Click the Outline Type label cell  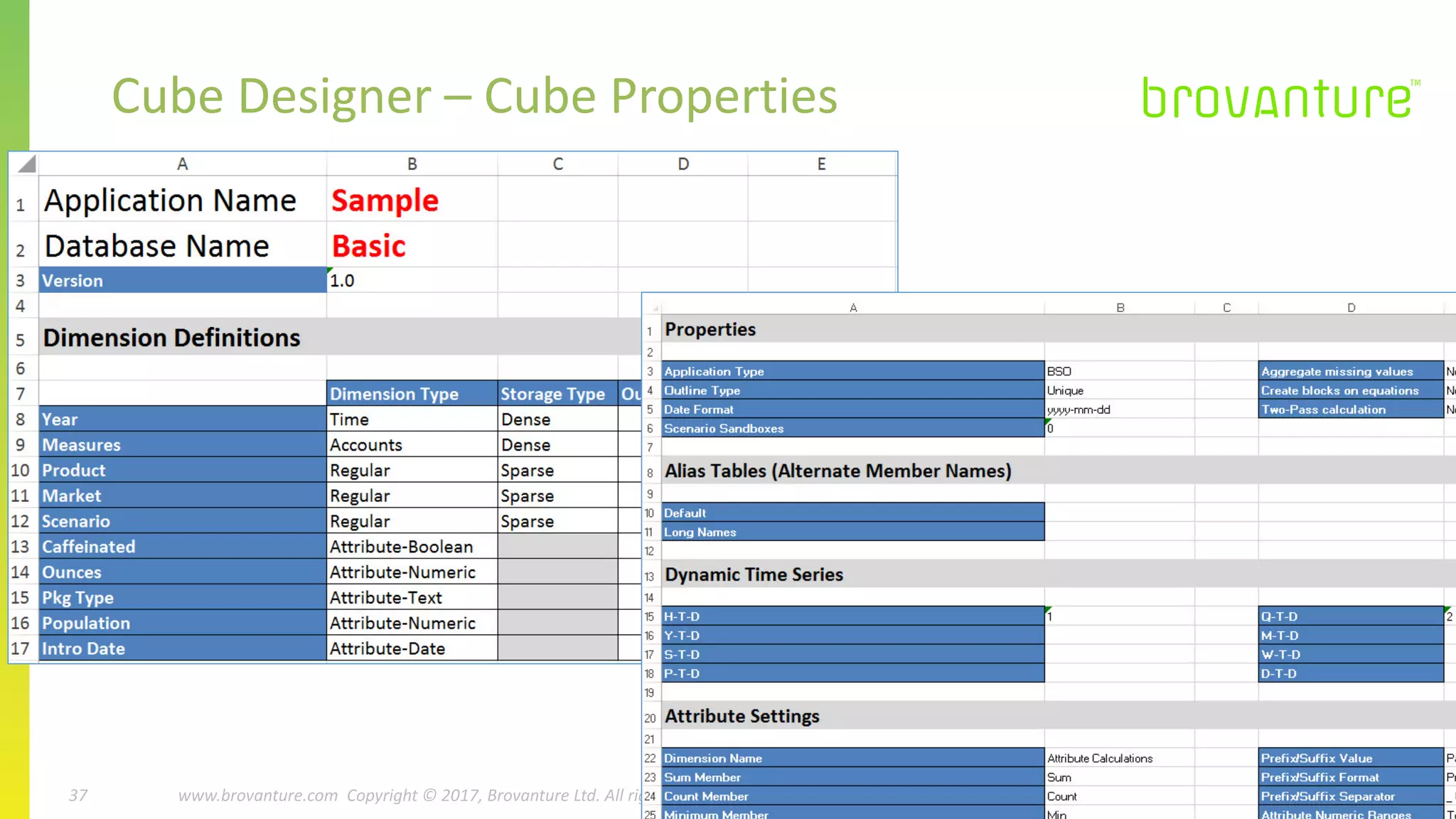pos(852,390)
